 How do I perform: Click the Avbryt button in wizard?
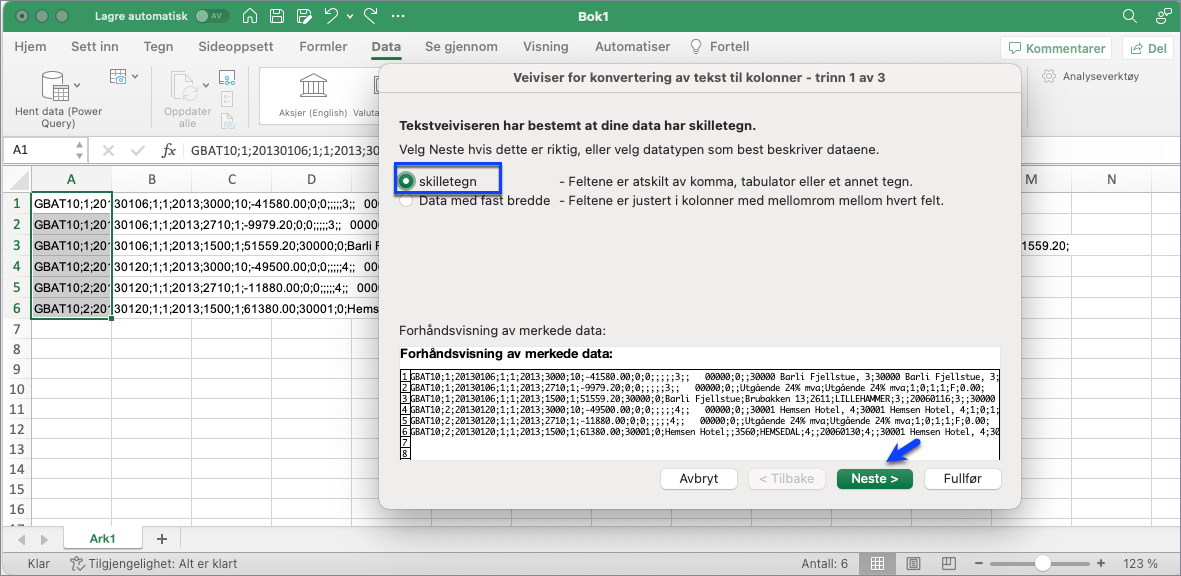[698, 479]
